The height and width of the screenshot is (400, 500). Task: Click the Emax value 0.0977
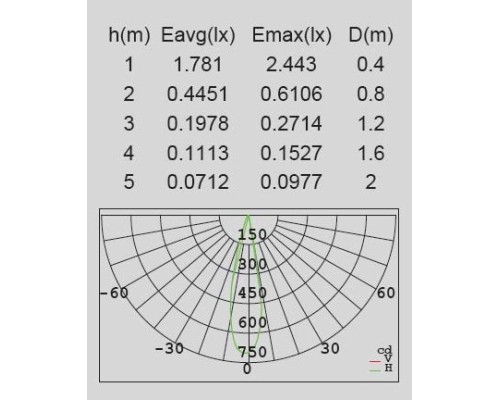pyautogui.click(x=291, y=182)
